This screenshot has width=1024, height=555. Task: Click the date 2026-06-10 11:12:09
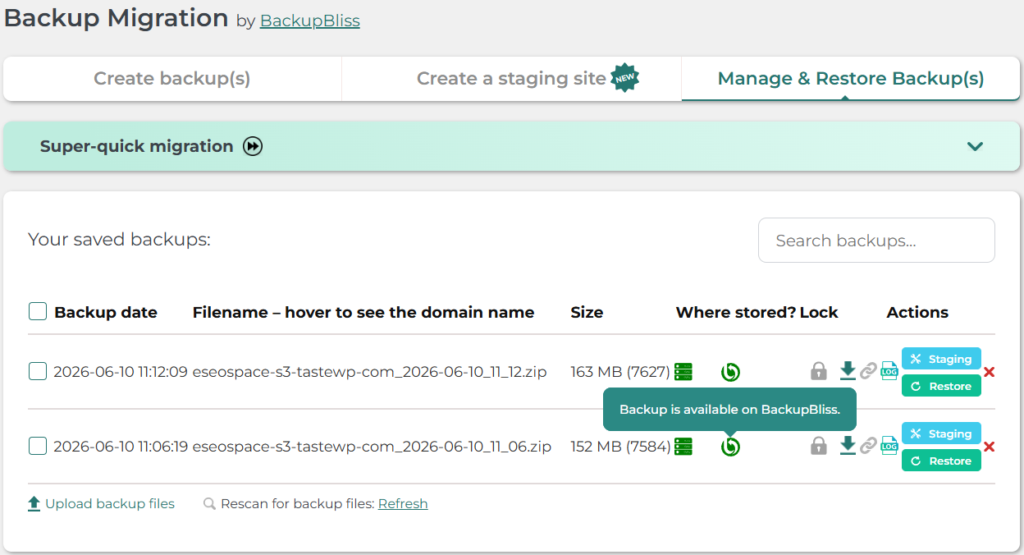click(120, 372)
